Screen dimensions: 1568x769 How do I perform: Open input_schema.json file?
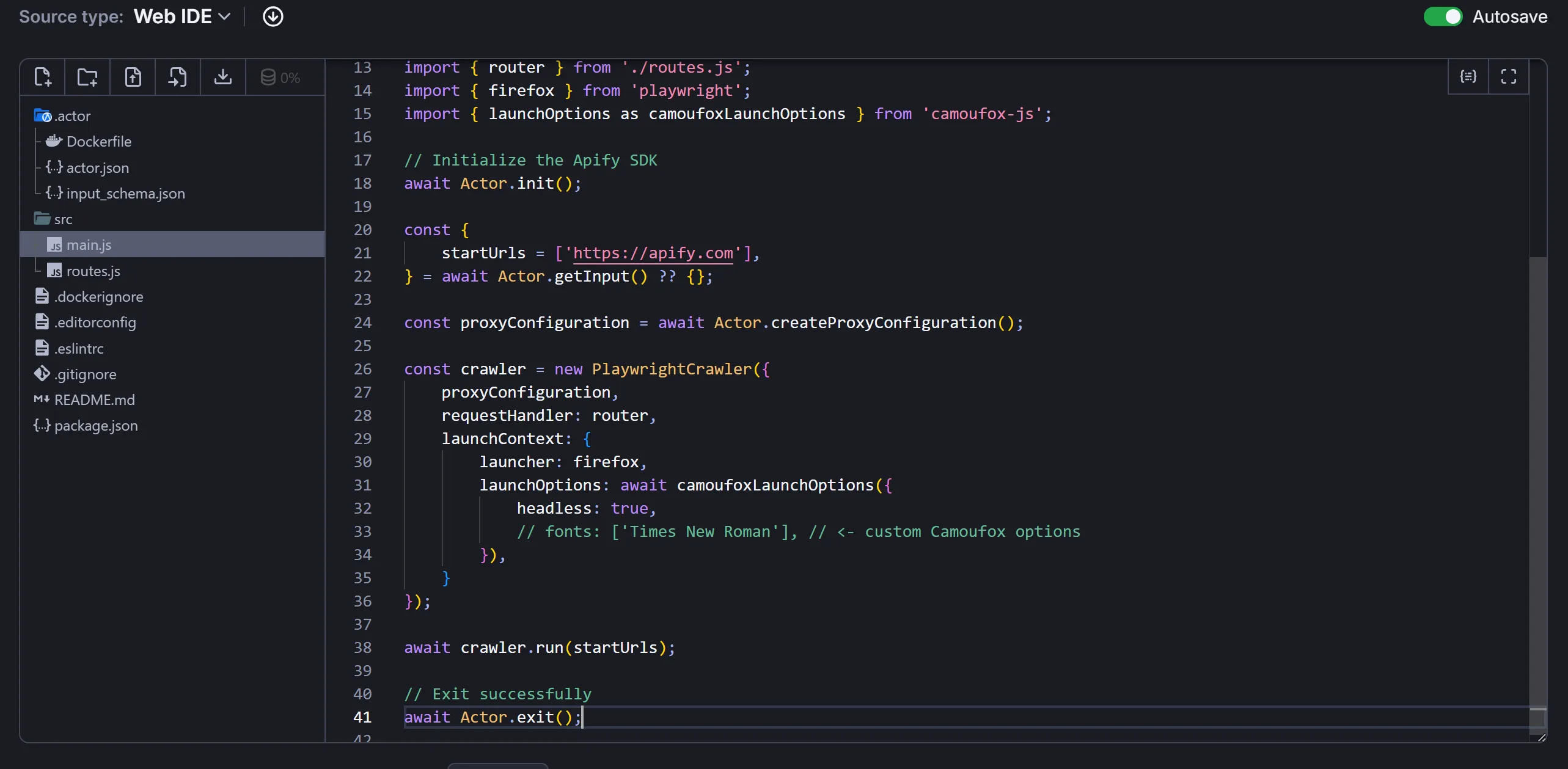(115, 193)
